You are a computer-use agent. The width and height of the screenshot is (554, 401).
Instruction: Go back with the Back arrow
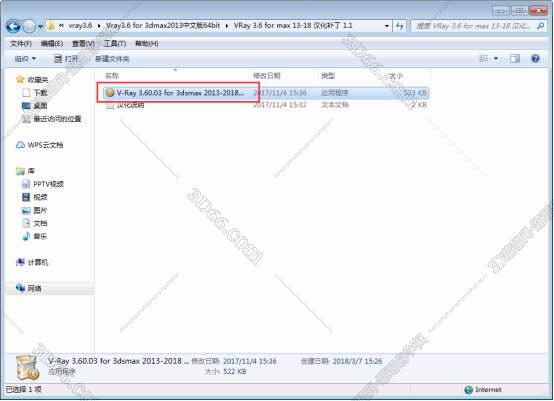13,26
